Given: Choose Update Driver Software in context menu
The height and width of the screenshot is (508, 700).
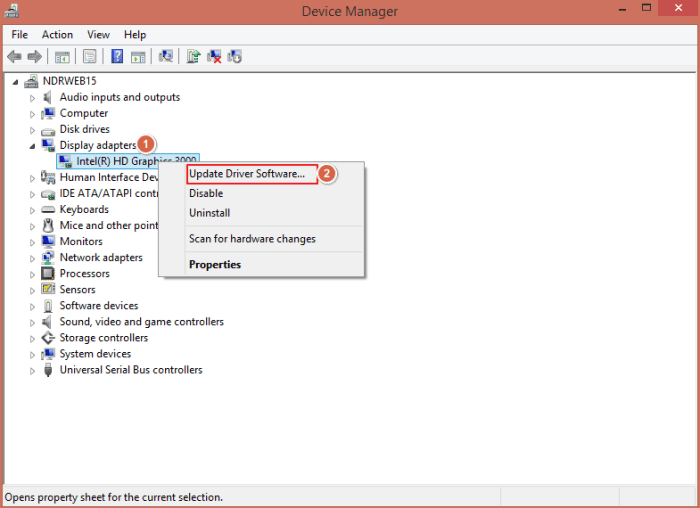Looking at the screenshot, I should (x=247, y=174).
